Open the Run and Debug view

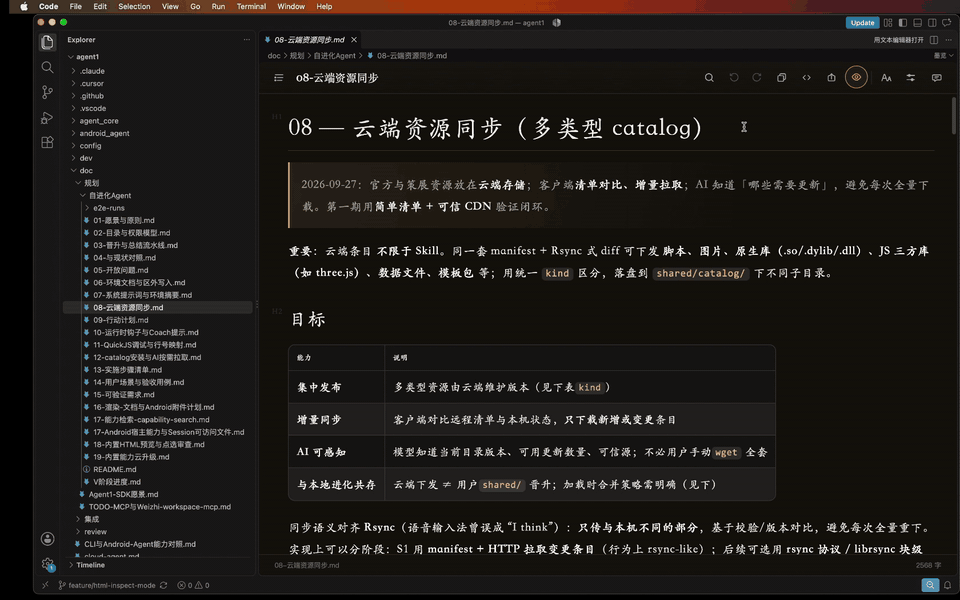[47, 118]
